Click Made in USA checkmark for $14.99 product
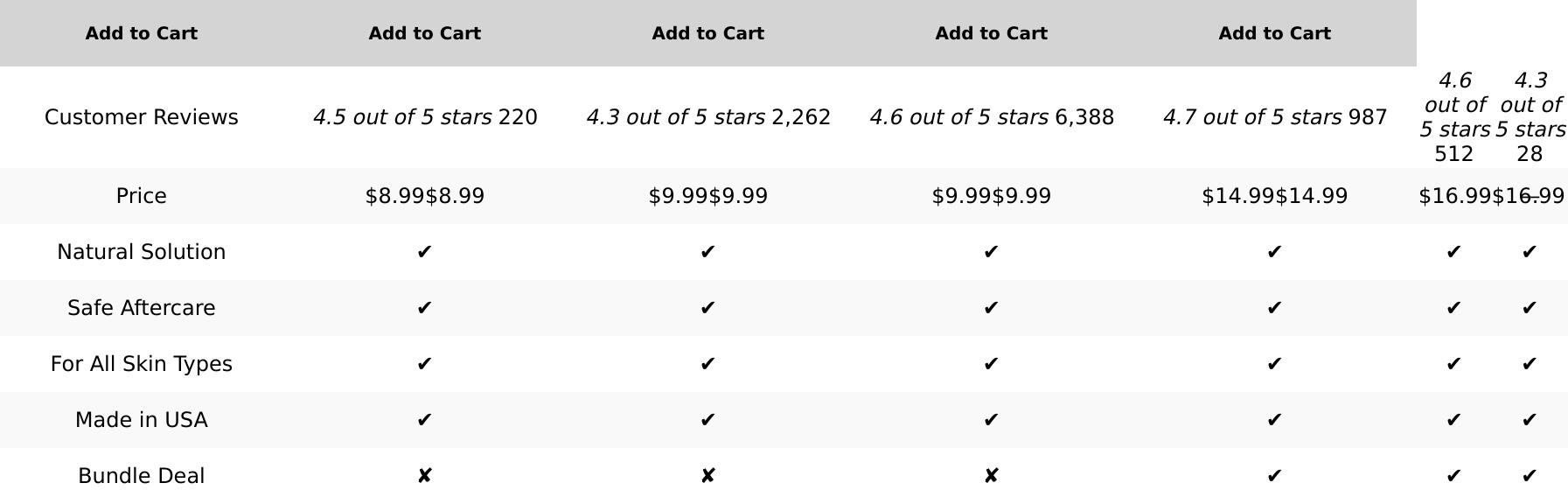The height and width of the screenshot is (504, 1568). (x=1274, y=420)
